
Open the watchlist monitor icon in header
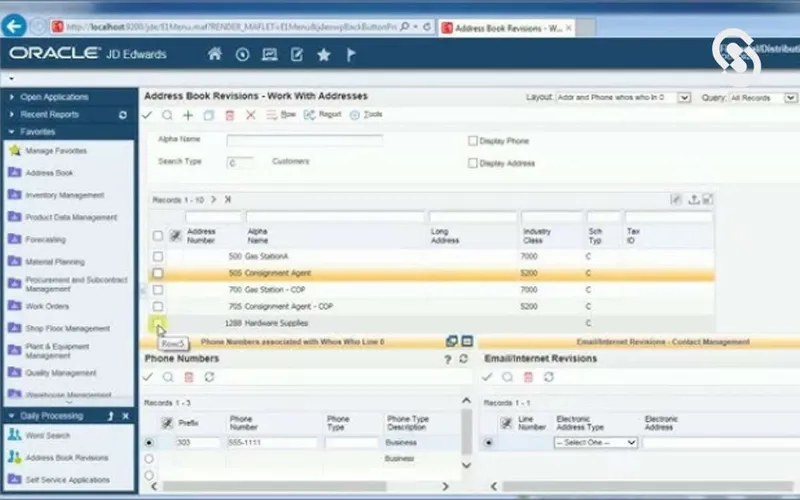coord(269,54)
